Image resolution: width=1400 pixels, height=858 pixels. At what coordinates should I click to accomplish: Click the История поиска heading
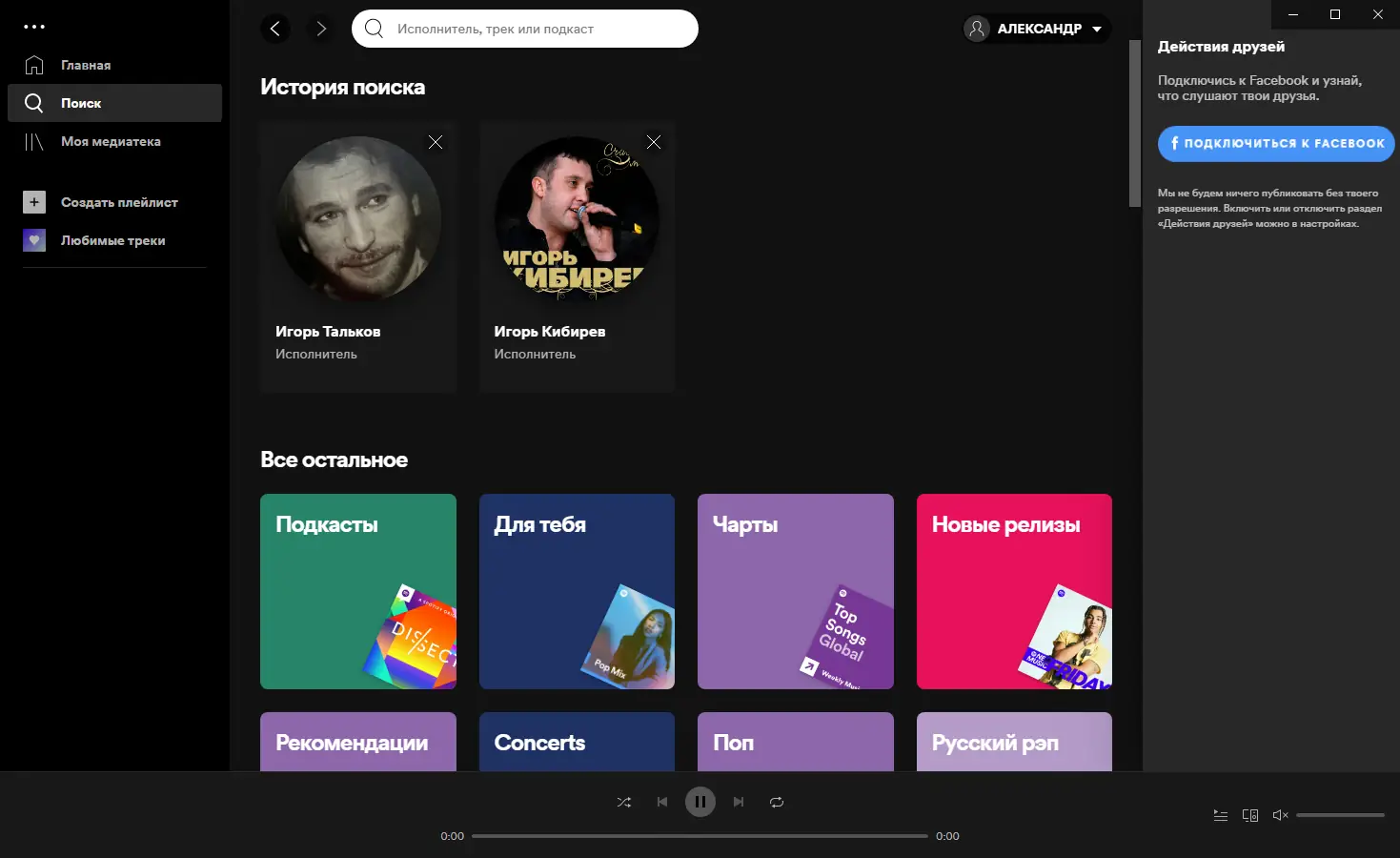click(343, 87)
